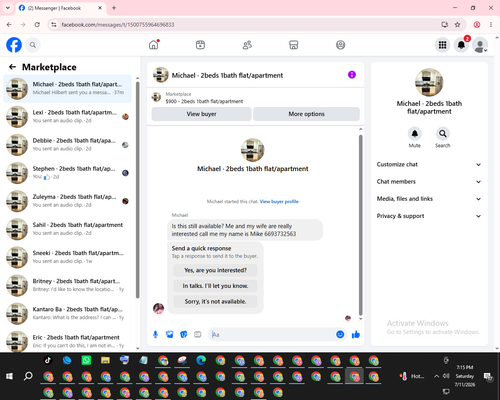This screenshot has width=500, height=400.
Task: Send quick response 'Sorry, it's not available.'
Action: tap(215, 301)
